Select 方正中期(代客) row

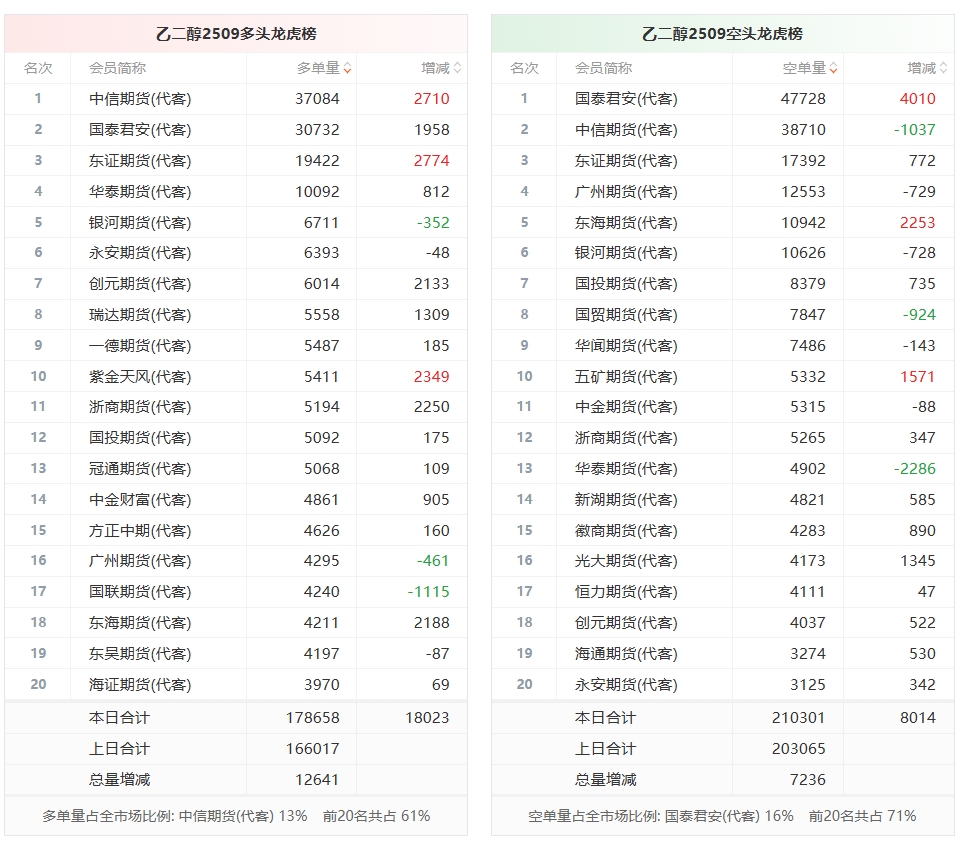236,530
